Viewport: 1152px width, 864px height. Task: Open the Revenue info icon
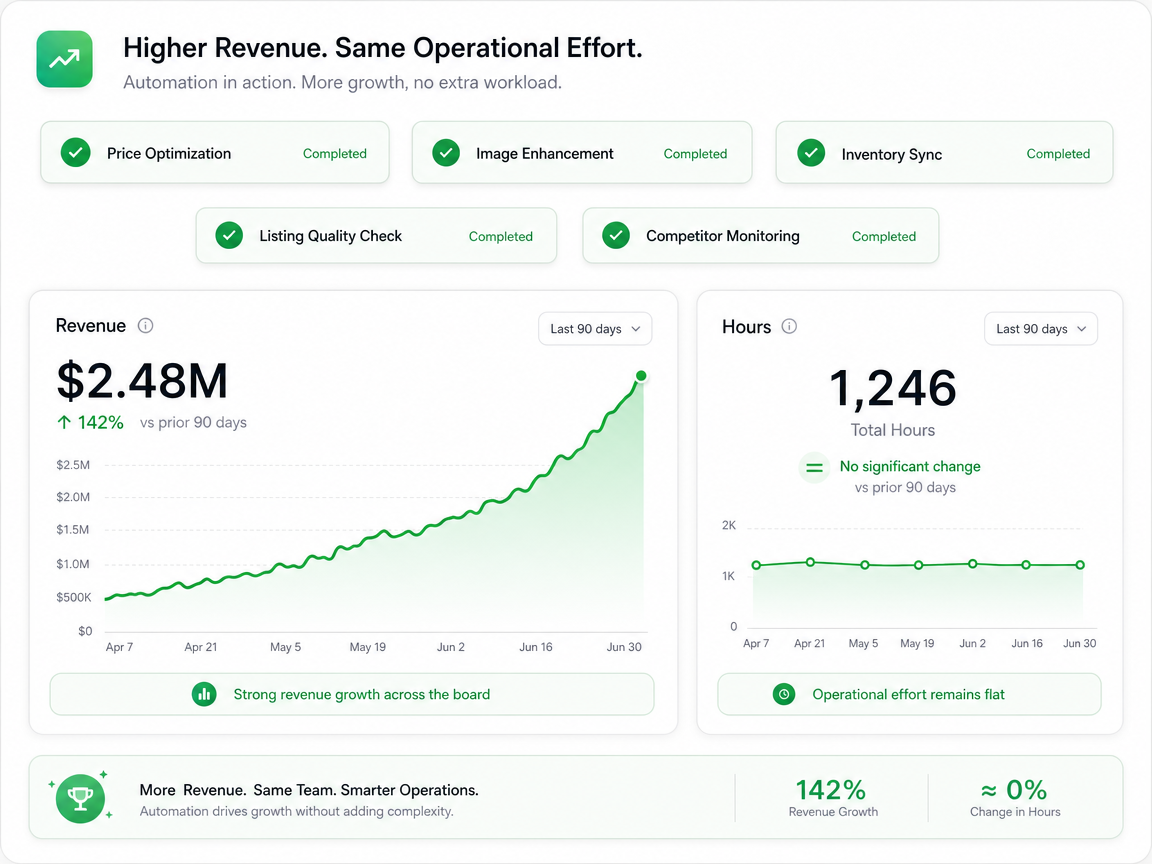(x=145, y=325)
